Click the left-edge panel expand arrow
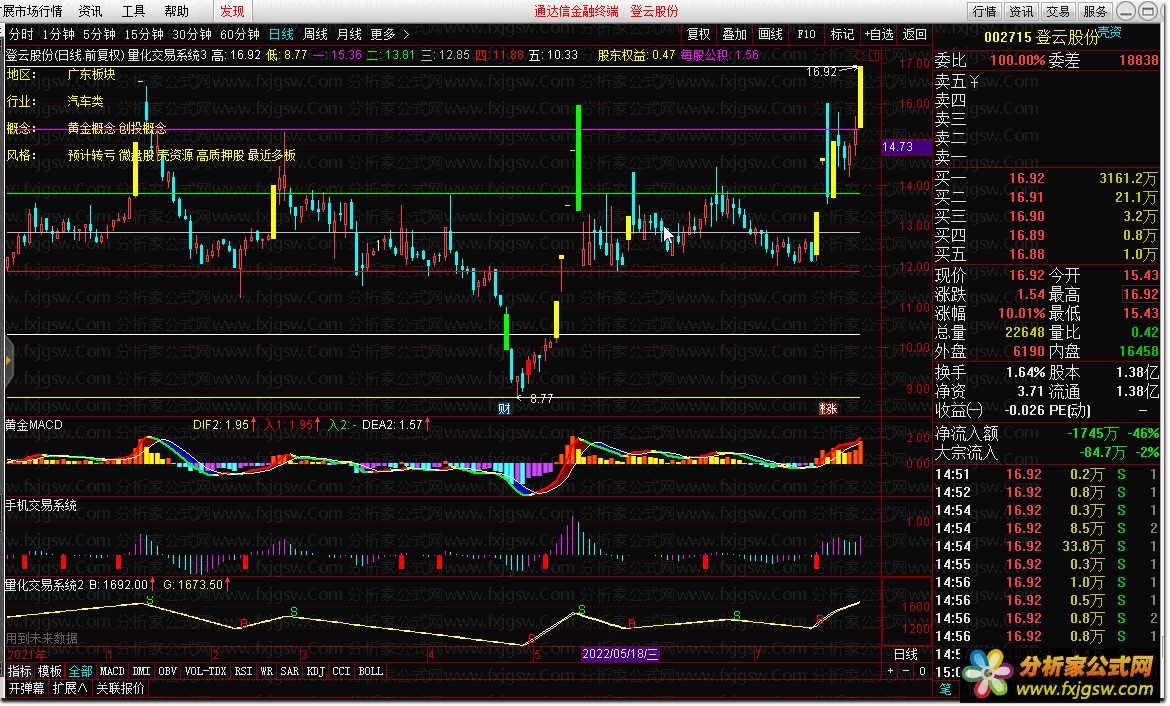Viewport: 1170px width, 706px height. [7, 361]
